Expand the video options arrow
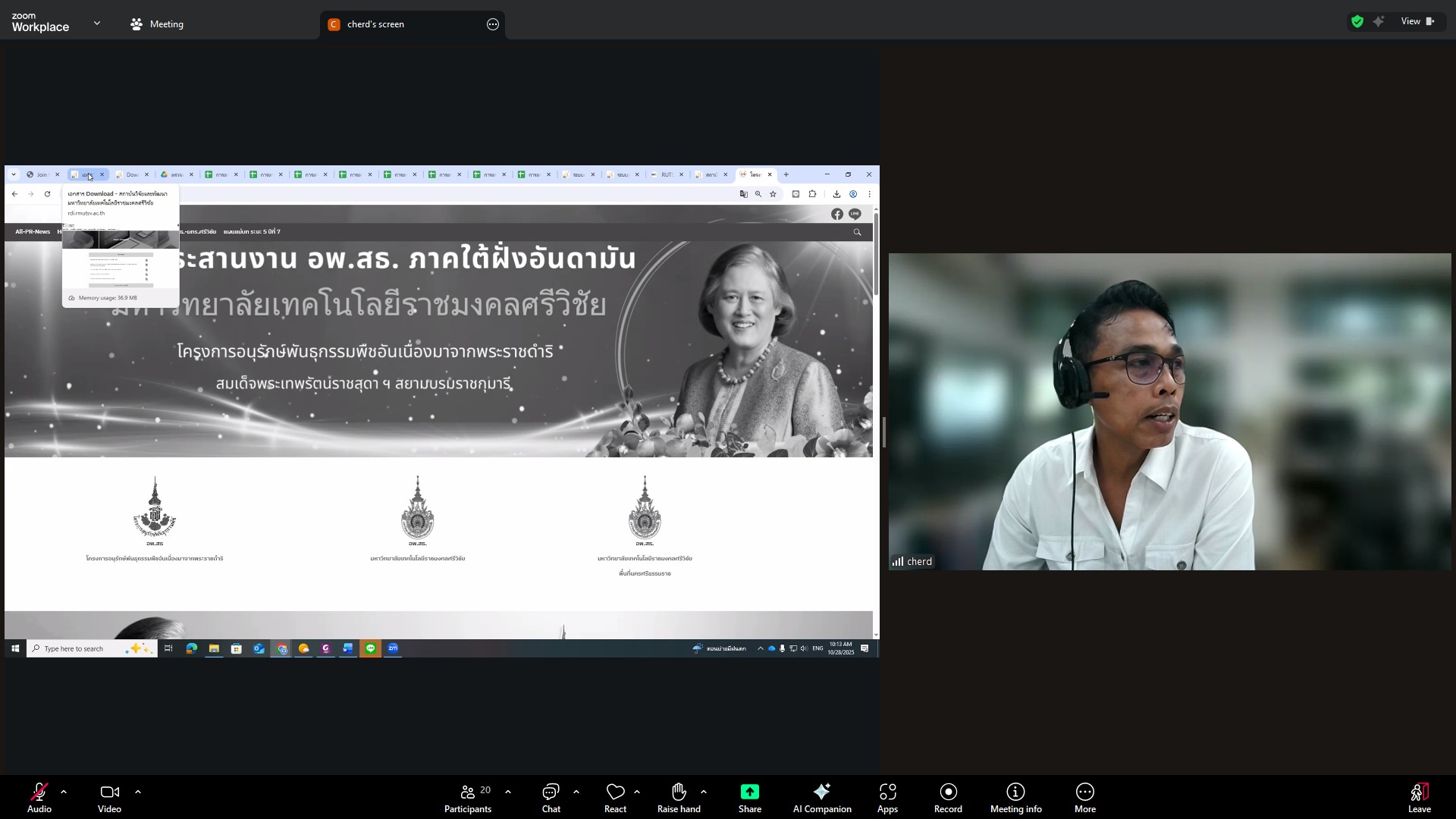The width and height of the screenshot is (1456, 819). [138, 792]
